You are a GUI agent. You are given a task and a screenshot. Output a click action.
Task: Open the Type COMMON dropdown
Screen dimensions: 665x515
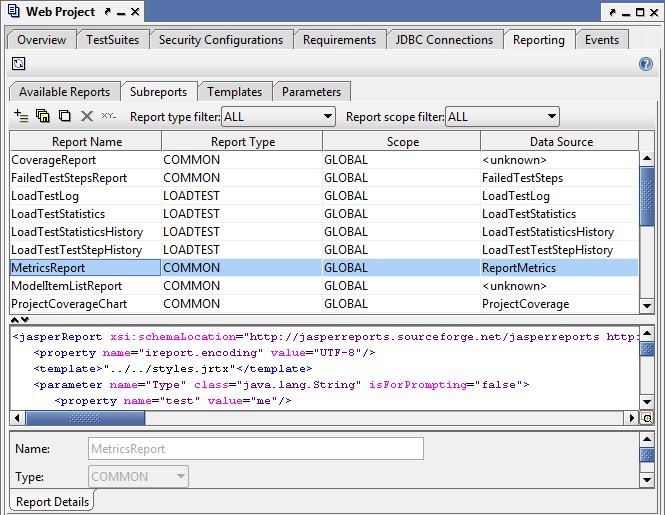pyautogui.click(x=138, y=477)
